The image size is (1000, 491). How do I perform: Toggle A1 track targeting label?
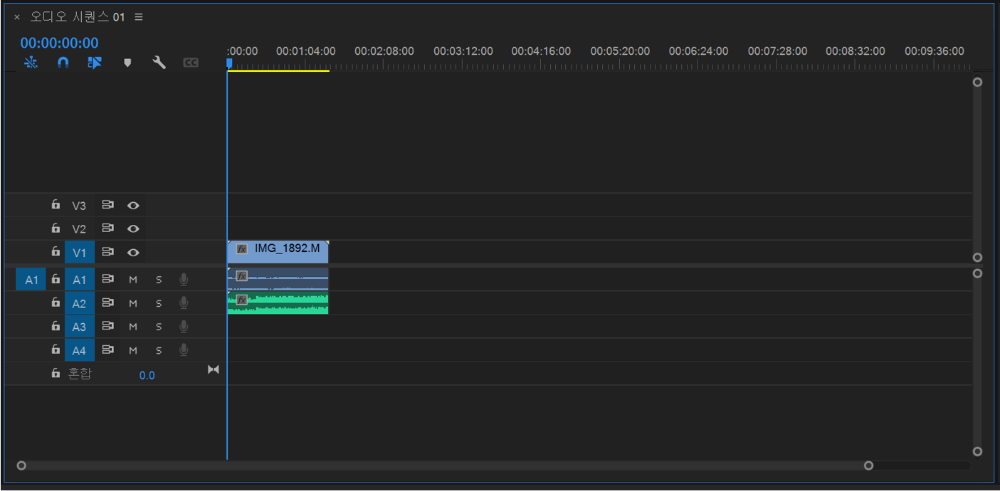(x=79, y=279)
